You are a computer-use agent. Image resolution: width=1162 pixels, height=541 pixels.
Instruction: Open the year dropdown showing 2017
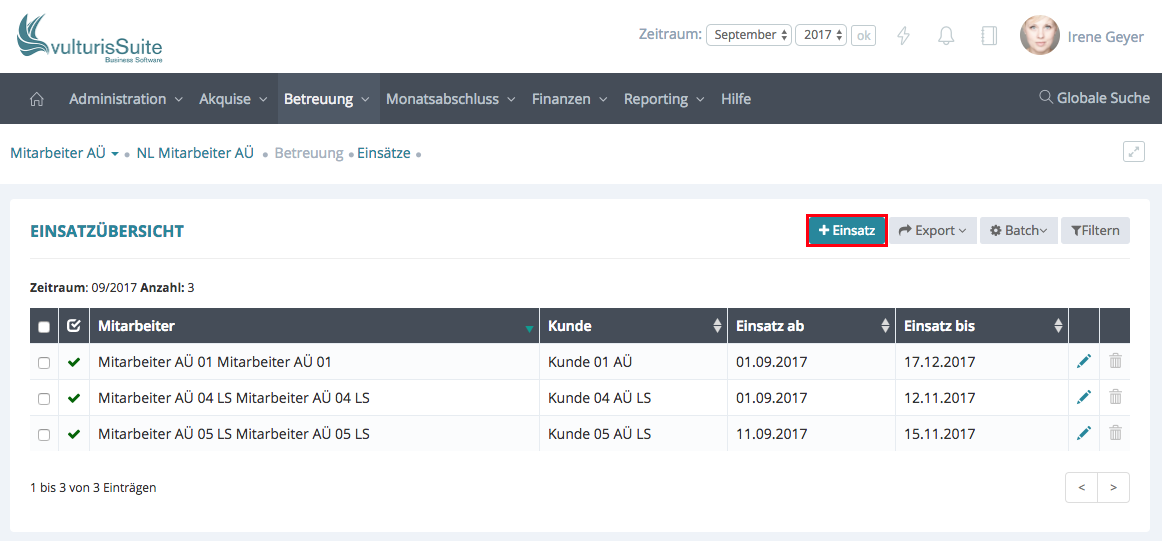coord(821,35)
